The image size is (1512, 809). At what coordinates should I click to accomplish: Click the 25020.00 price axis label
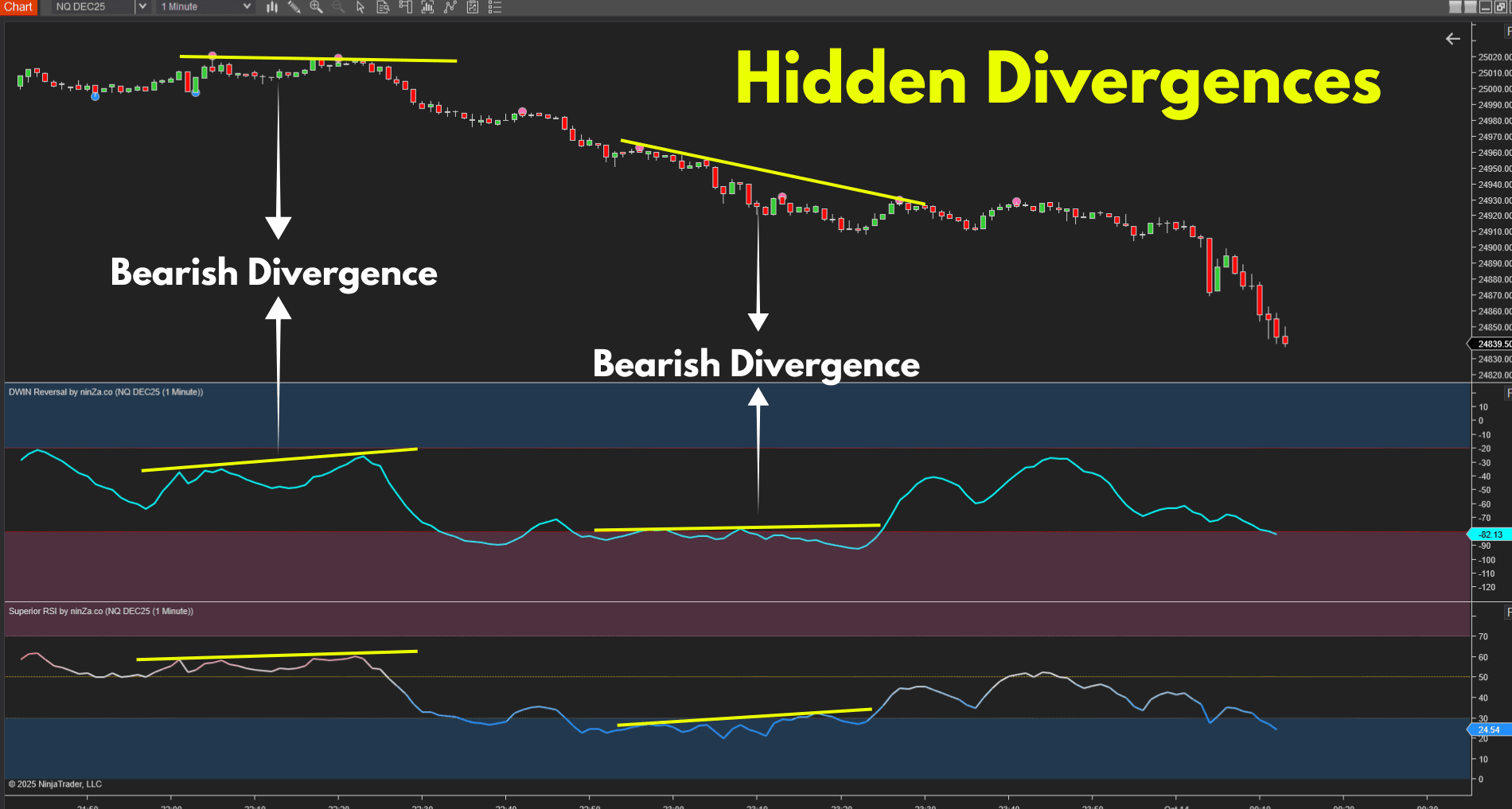1494,57
